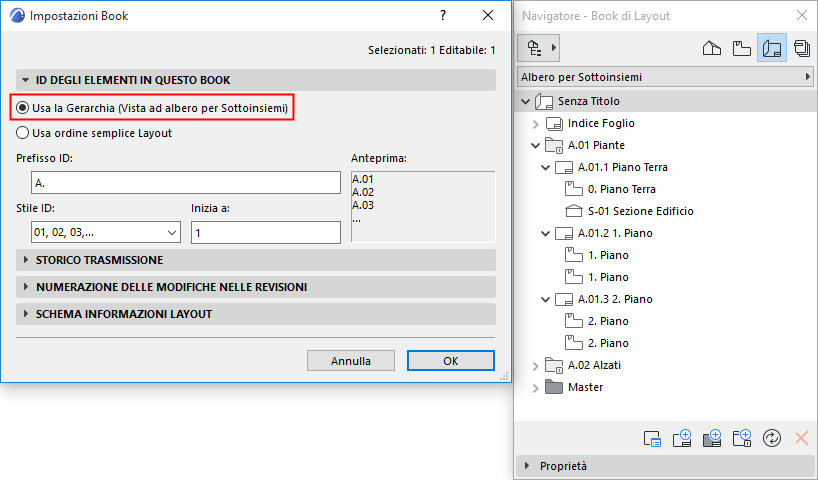Collapse the A.01 Piante subset
This screenshot has width=818, height=480.
(535, 146)
